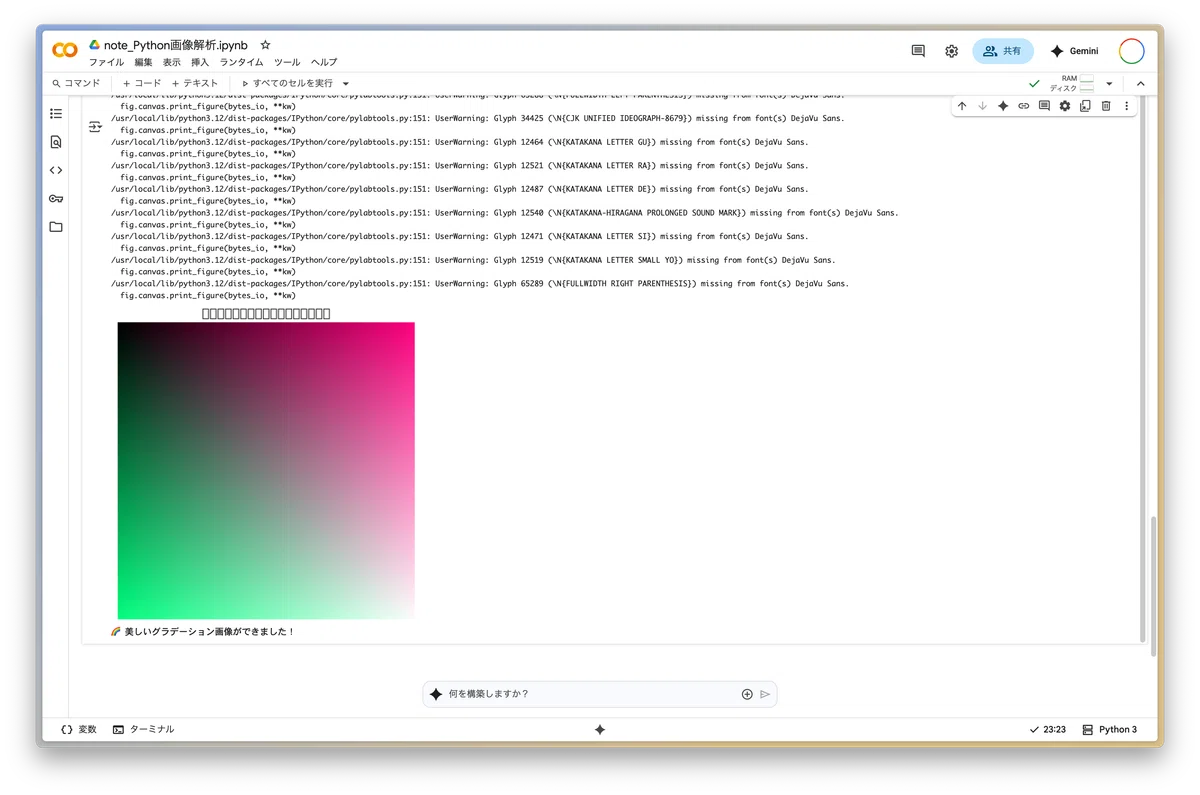Screen dimensions: 1200x795
Task: Click すべてのセルを実行 to run all
Action: pyautogui.click(x=287, y=84)
